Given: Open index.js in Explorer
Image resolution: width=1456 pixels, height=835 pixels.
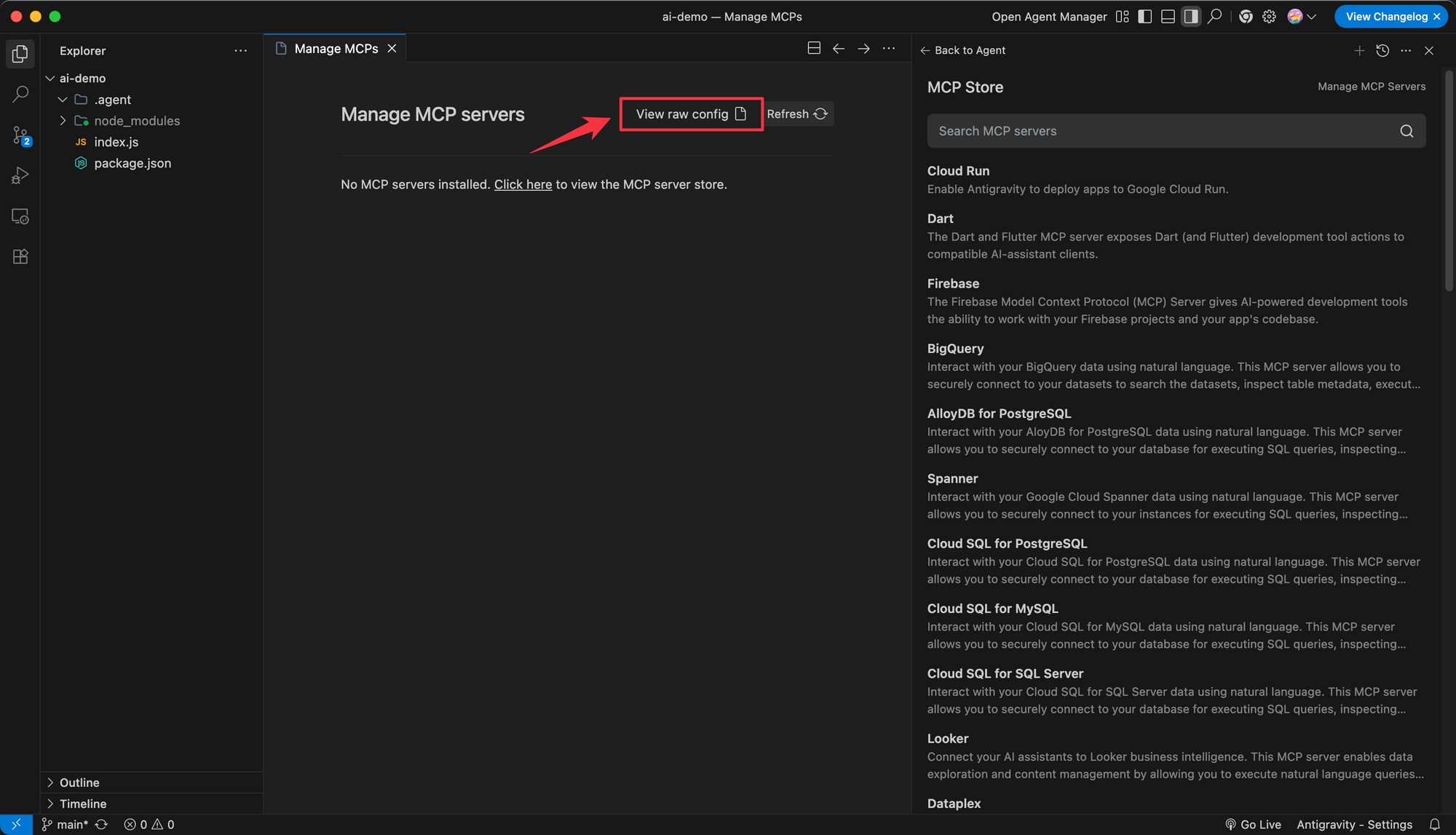Looking at the screenshot, I should [116, 142].
